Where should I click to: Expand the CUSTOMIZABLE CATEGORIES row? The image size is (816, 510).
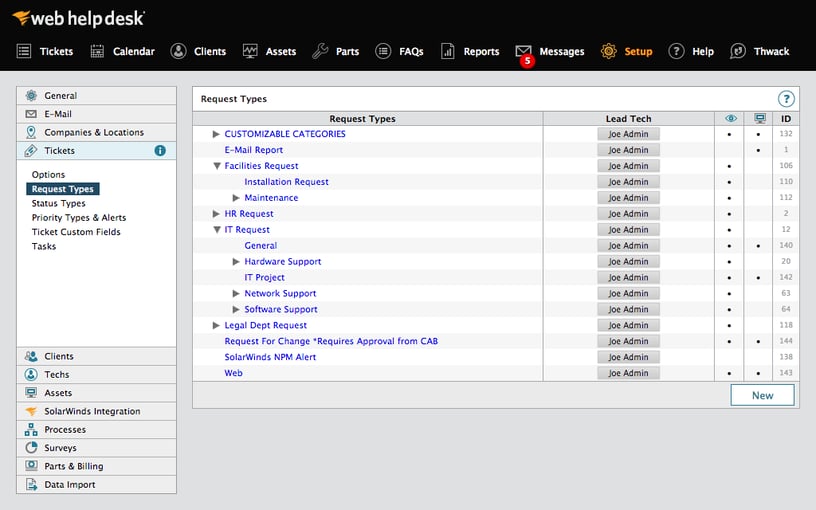click(x=216, y=134)
